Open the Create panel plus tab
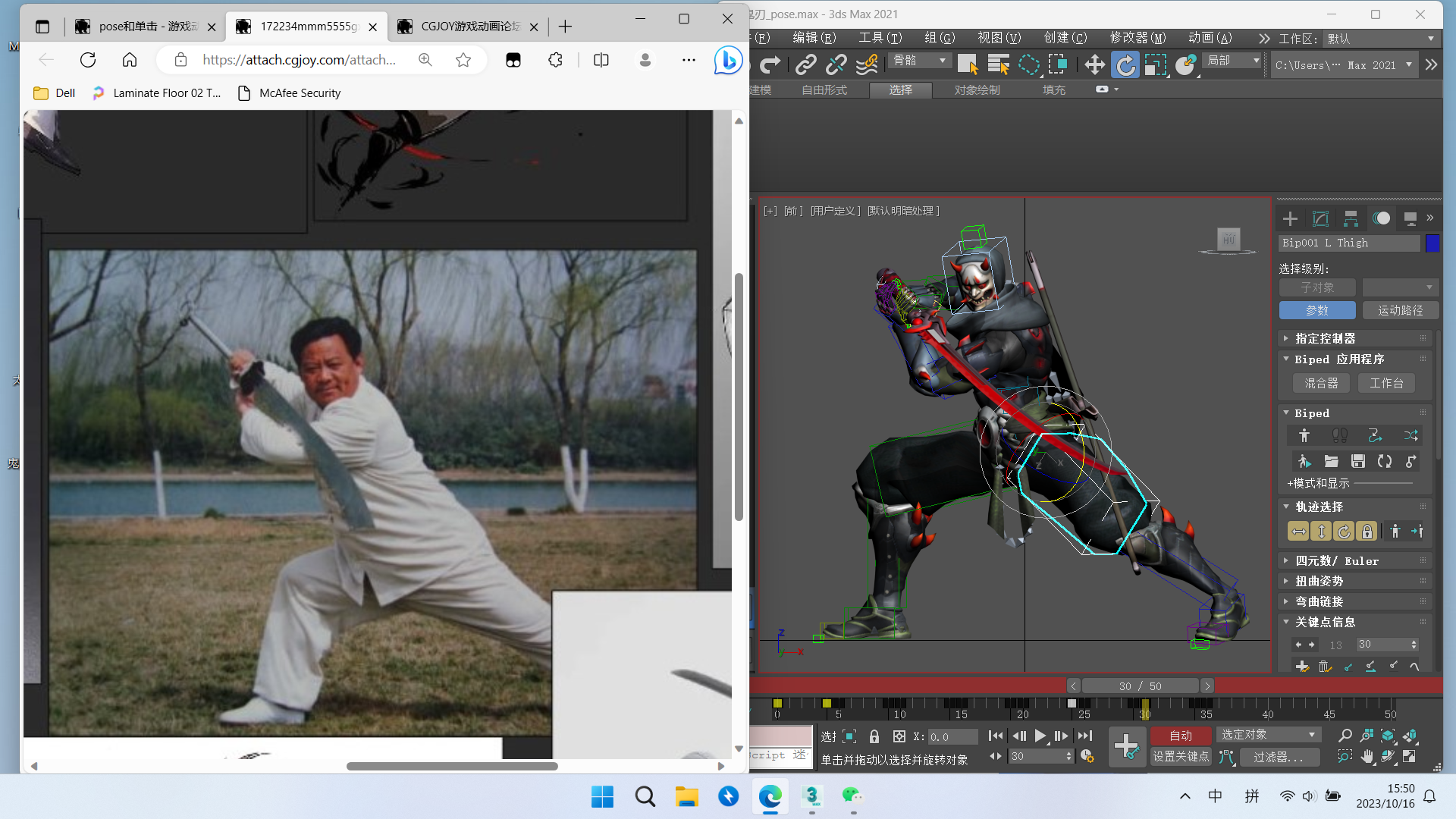The height and width of the screenshot is (819, 1456). pos(1290,218)
